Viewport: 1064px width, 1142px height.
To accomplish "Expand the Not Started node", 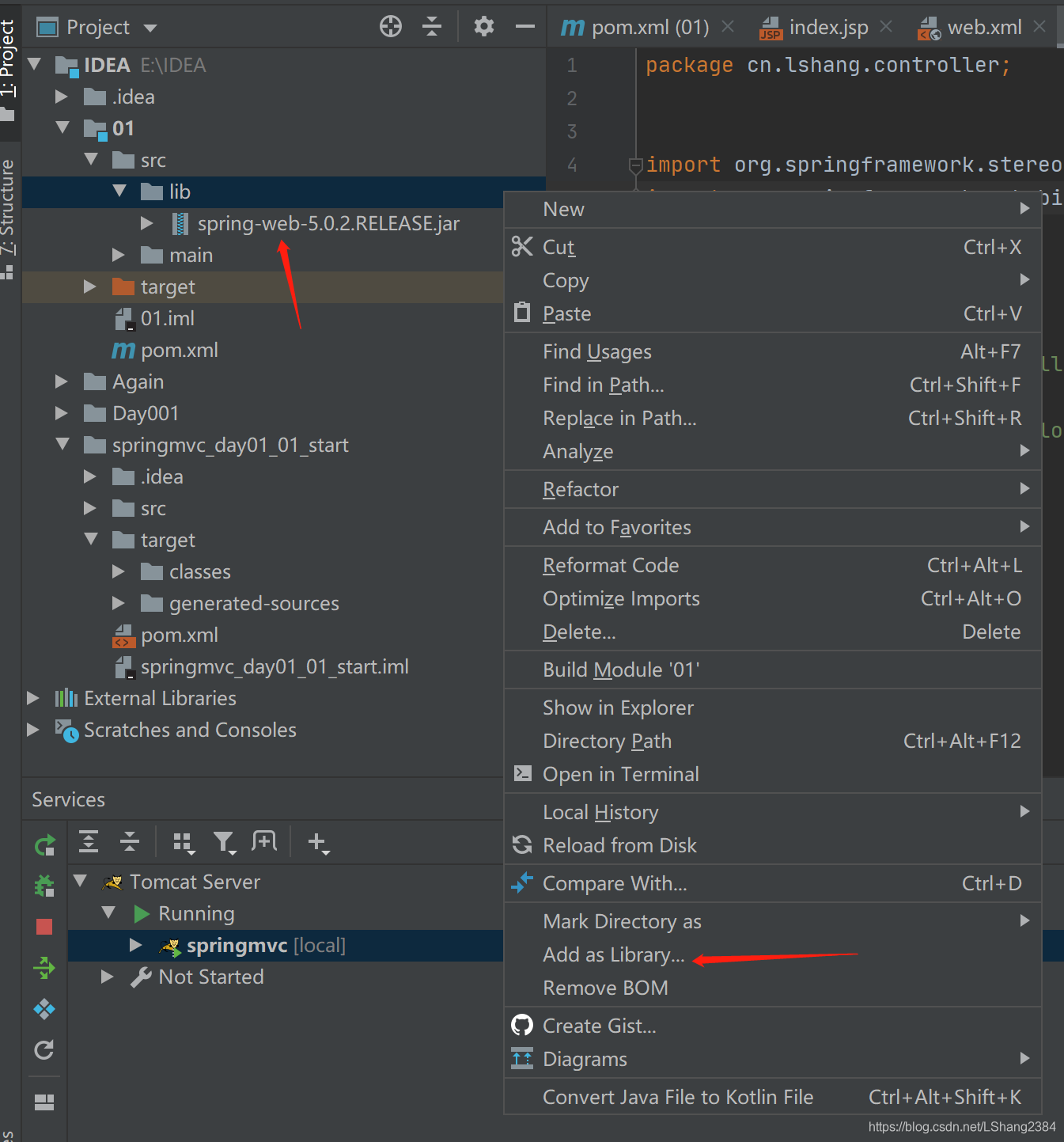I will click(x=107, y=977).
